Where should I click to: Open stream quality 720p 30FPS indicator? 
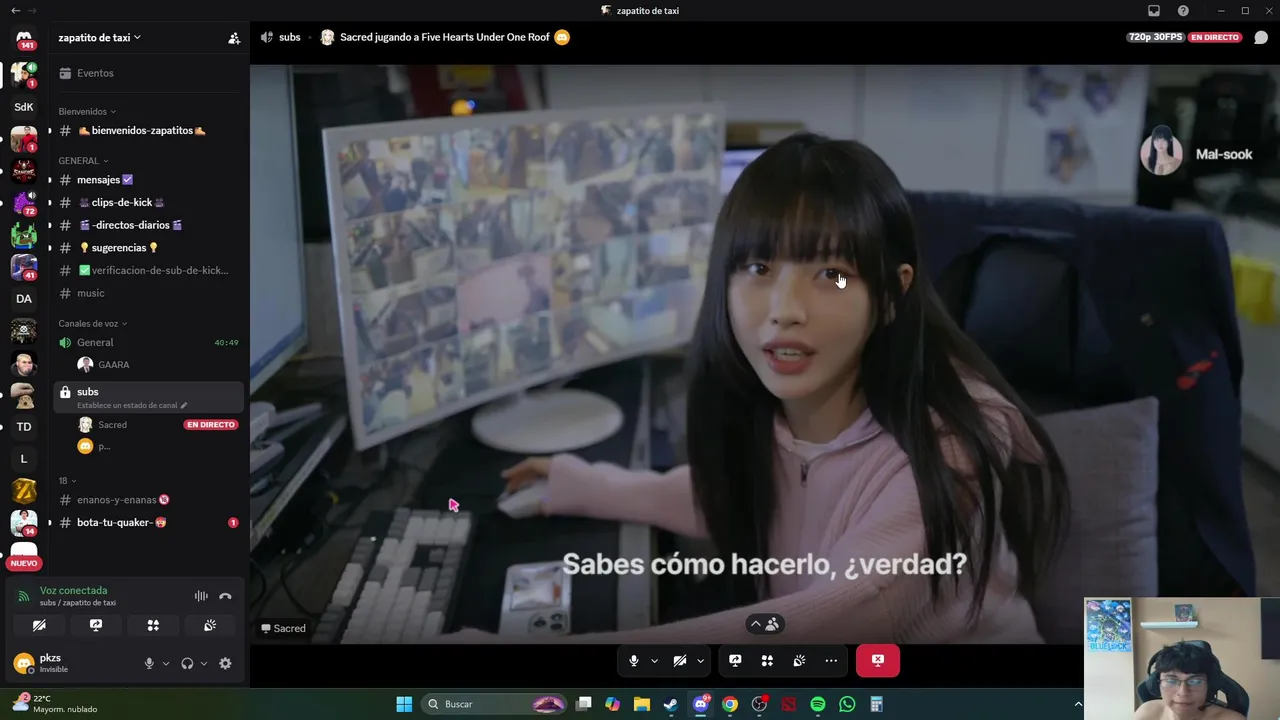pyautogui.click(x=1156, y=37)
